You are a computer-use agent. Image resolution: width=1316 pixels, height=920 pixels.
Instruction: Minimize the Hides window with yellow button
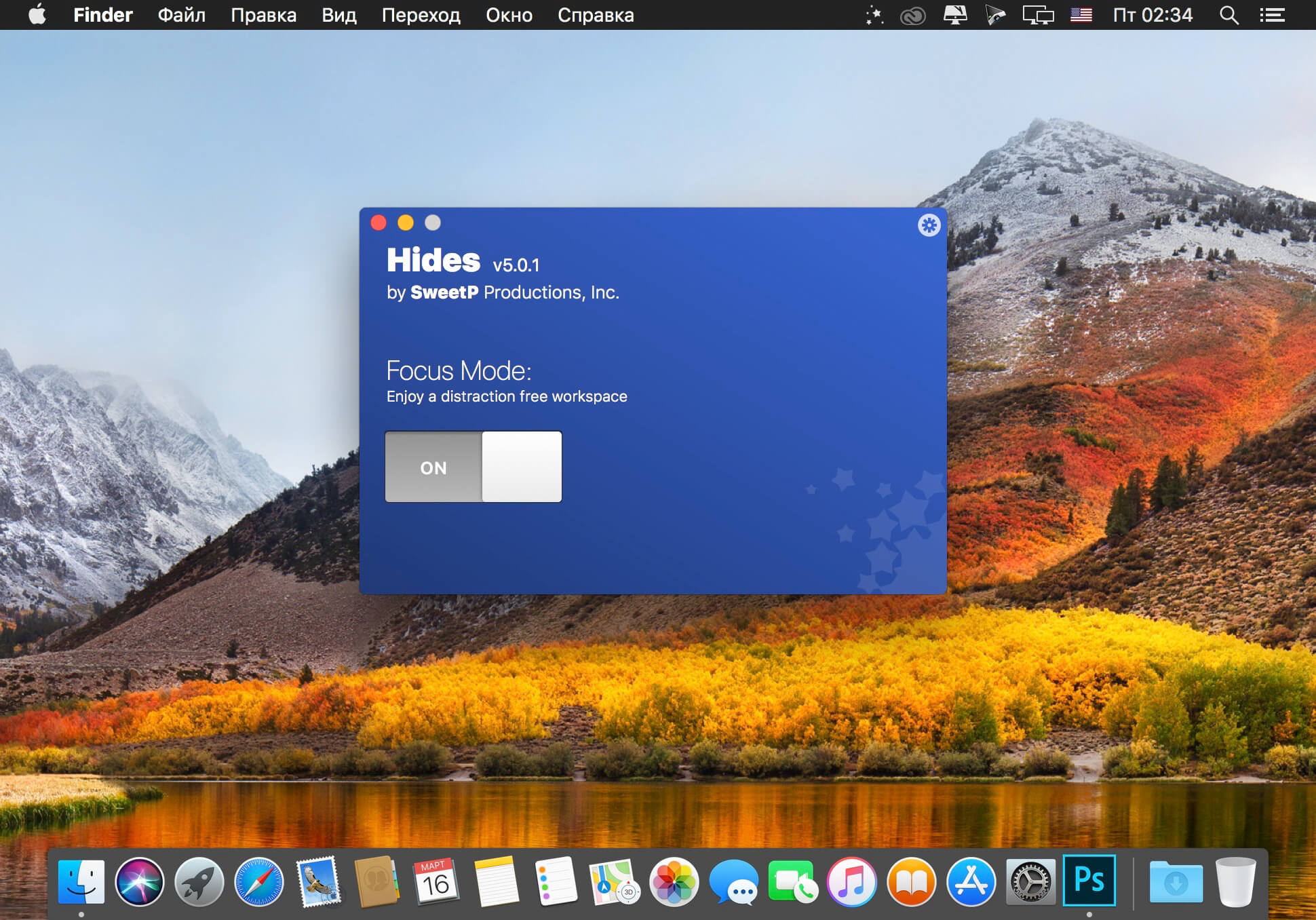(406, 223)
